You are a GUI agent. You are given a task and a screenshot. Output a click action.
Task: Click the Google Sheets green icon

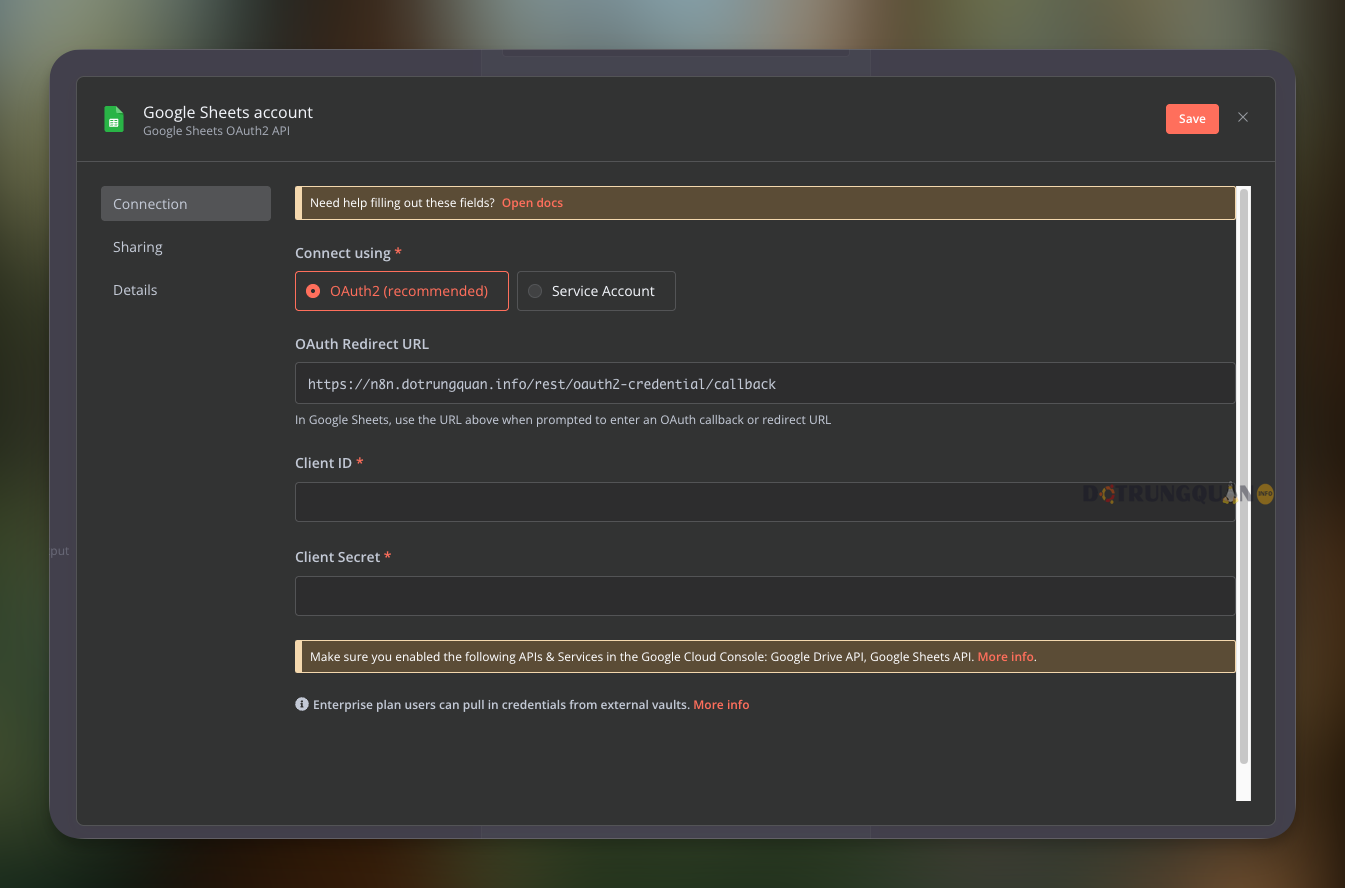(114, 119)
